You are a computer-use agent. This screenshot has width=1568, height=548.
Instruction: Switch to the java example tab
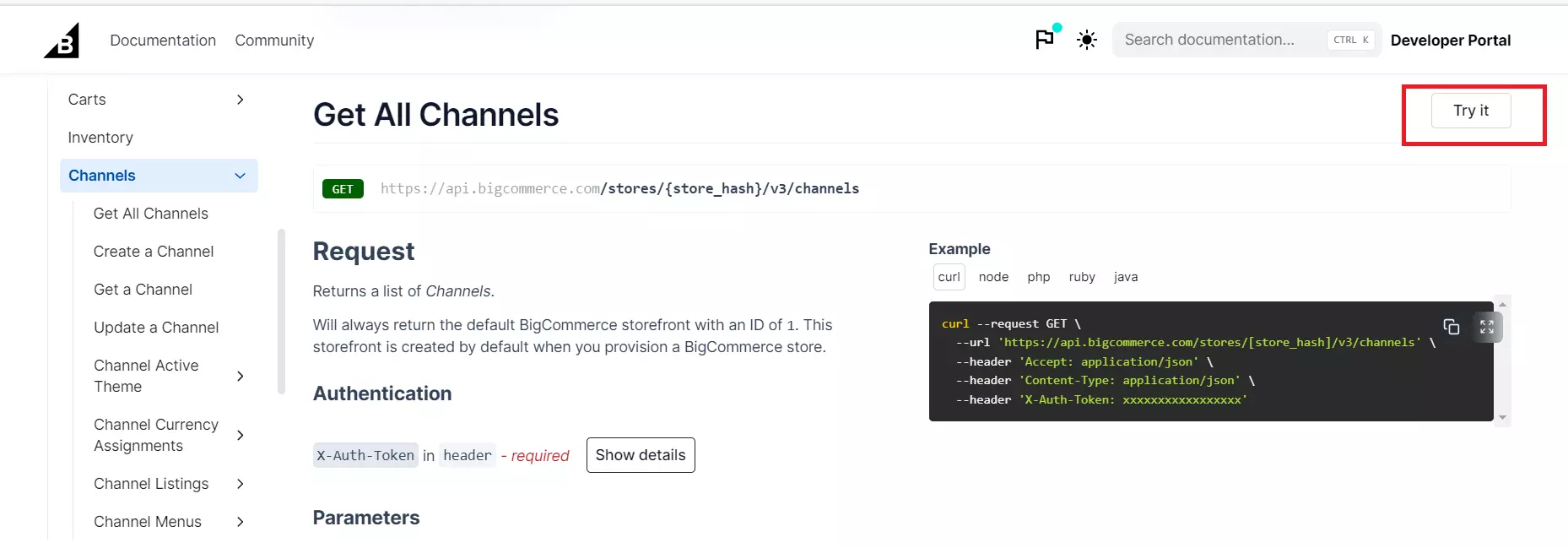coord(1126,277)
